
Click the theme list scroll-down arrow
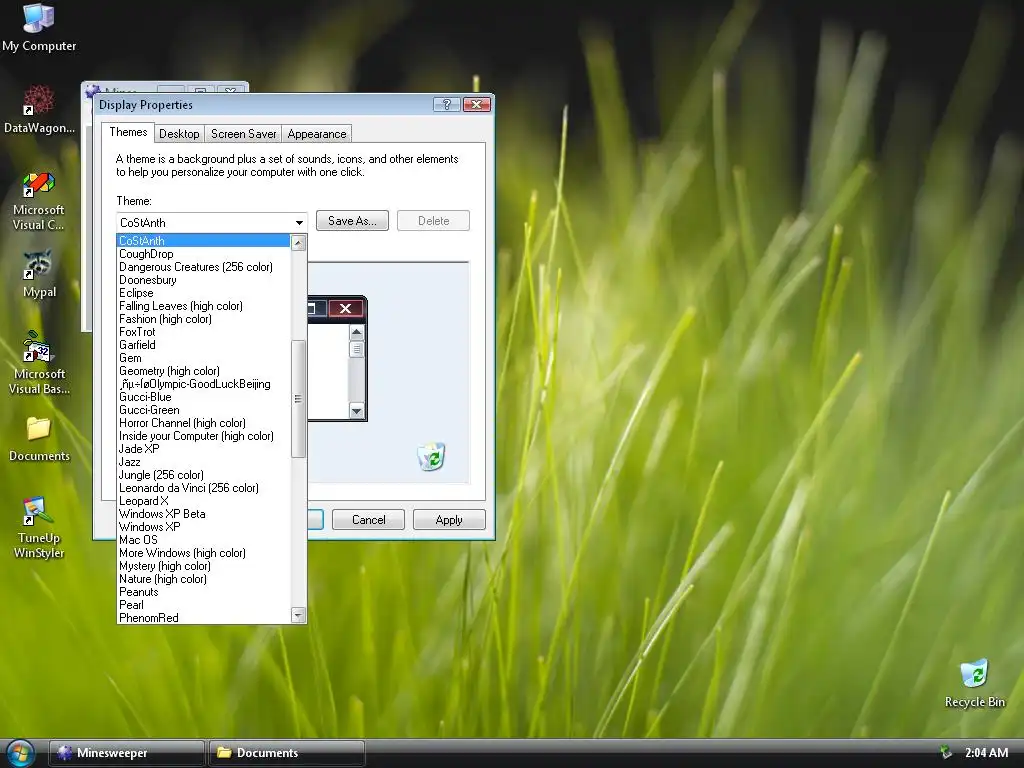point(298,615)
